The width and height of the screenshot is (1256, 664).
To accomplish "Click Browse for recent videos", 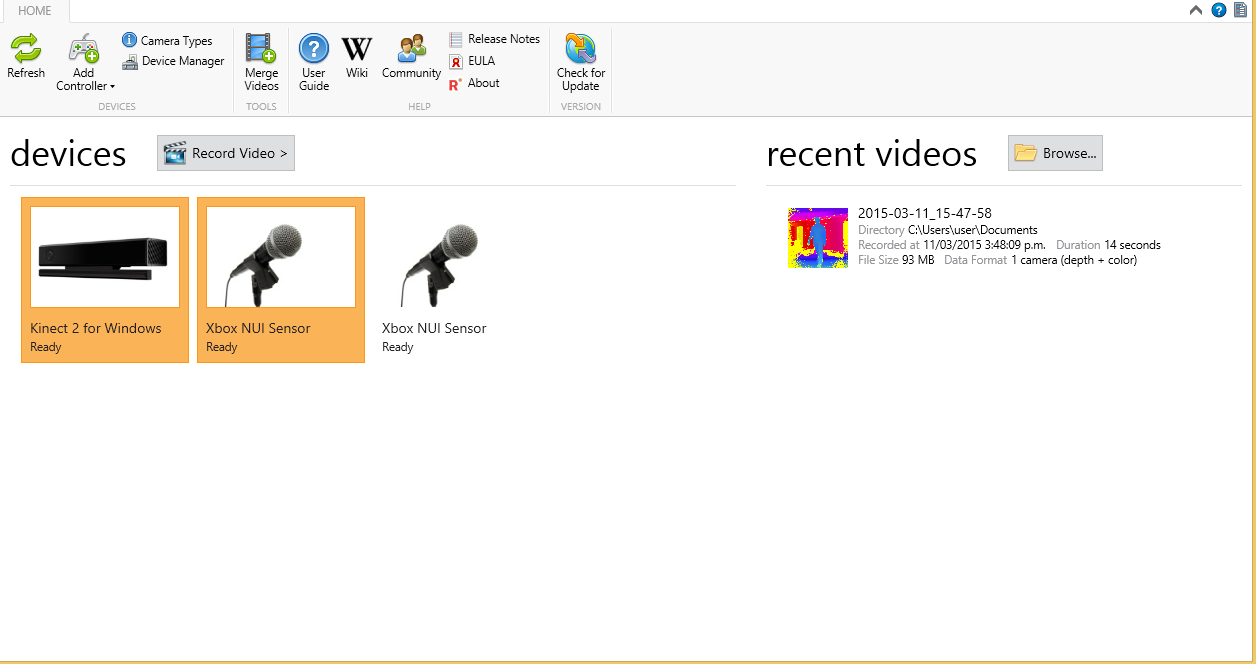I will tap(1055, 153).
